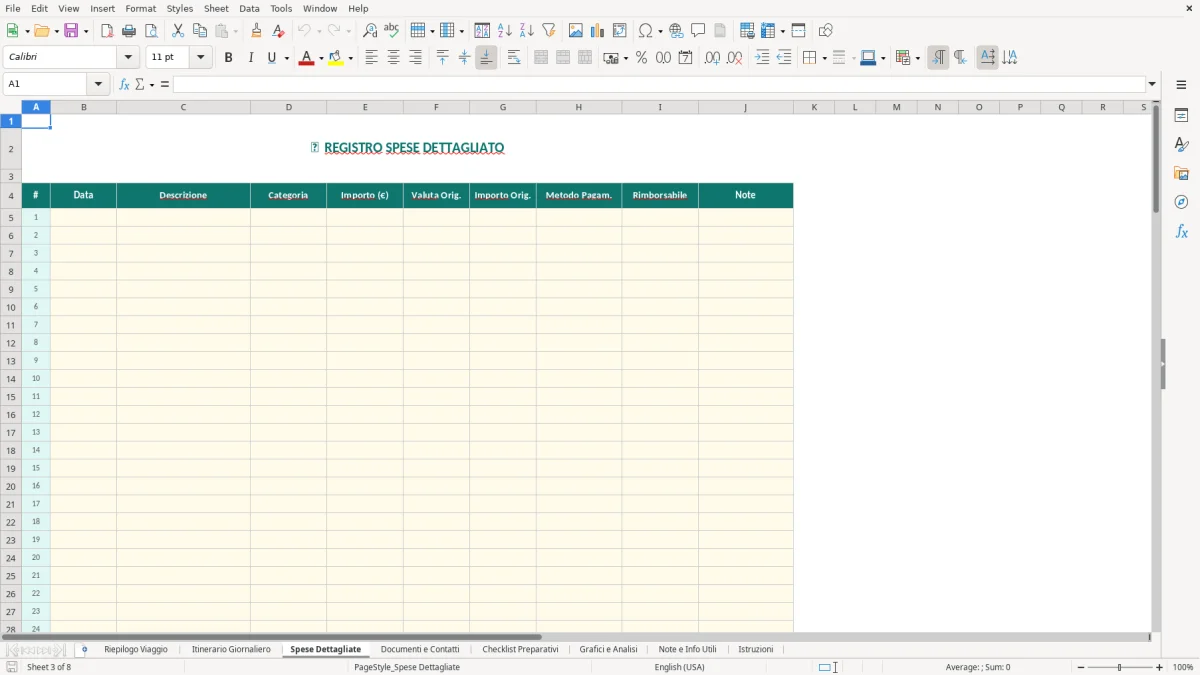Open the Tools menu
This screenshot has height=675, width=1200.
pyautogui.click(x=281, y=8)
